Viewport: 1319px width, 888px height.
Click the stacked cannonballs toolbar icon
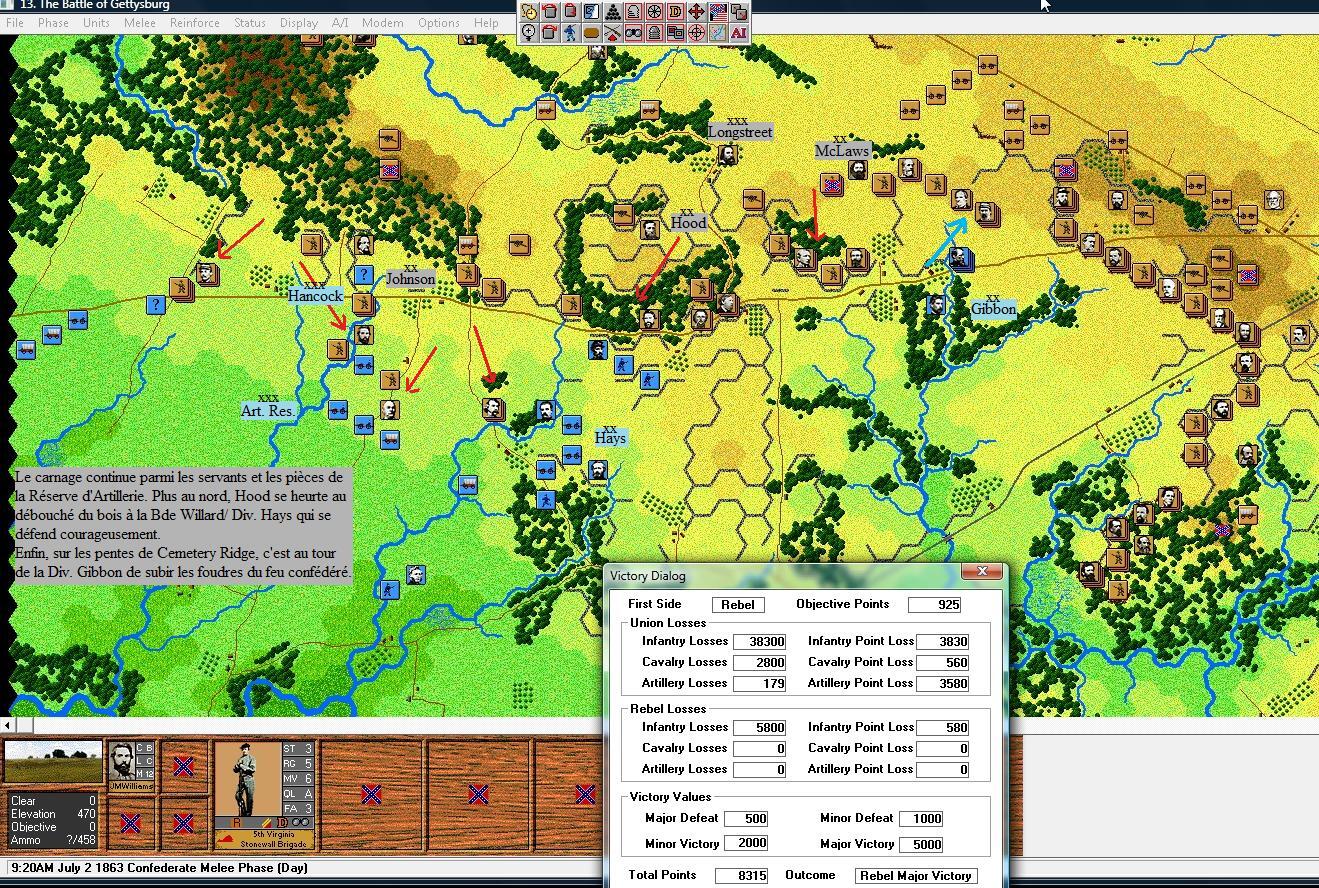point(612,12)
